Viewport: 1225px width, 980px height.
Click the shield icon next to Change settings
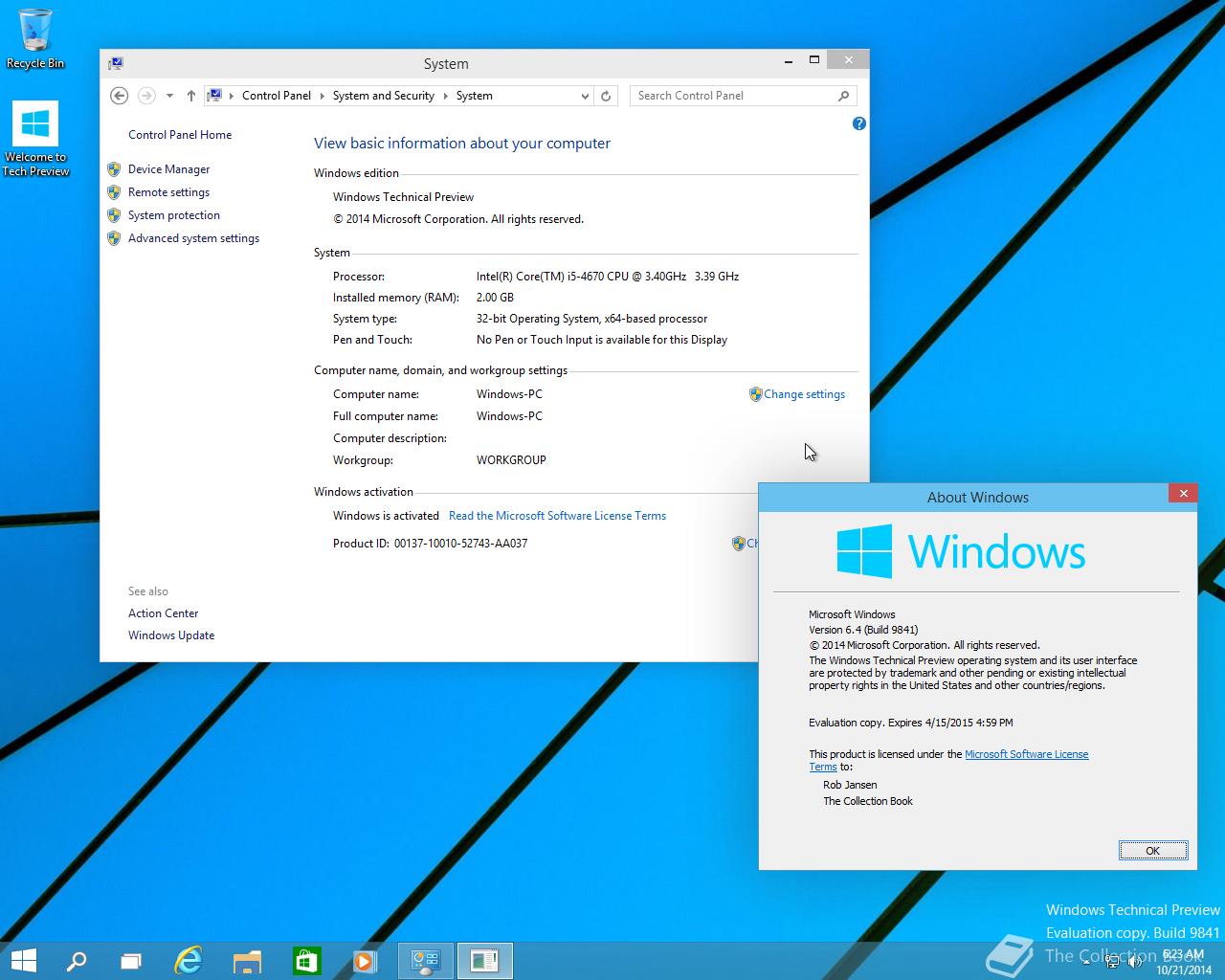(755, 394)
